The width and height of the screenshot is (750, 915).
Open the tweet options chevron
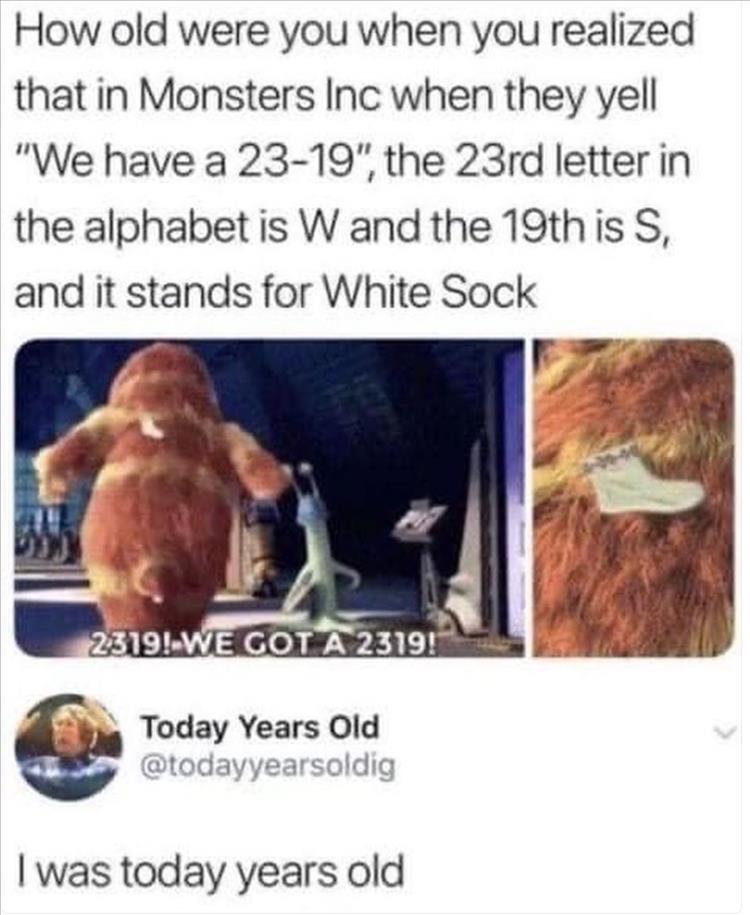(x=727, y=729)
